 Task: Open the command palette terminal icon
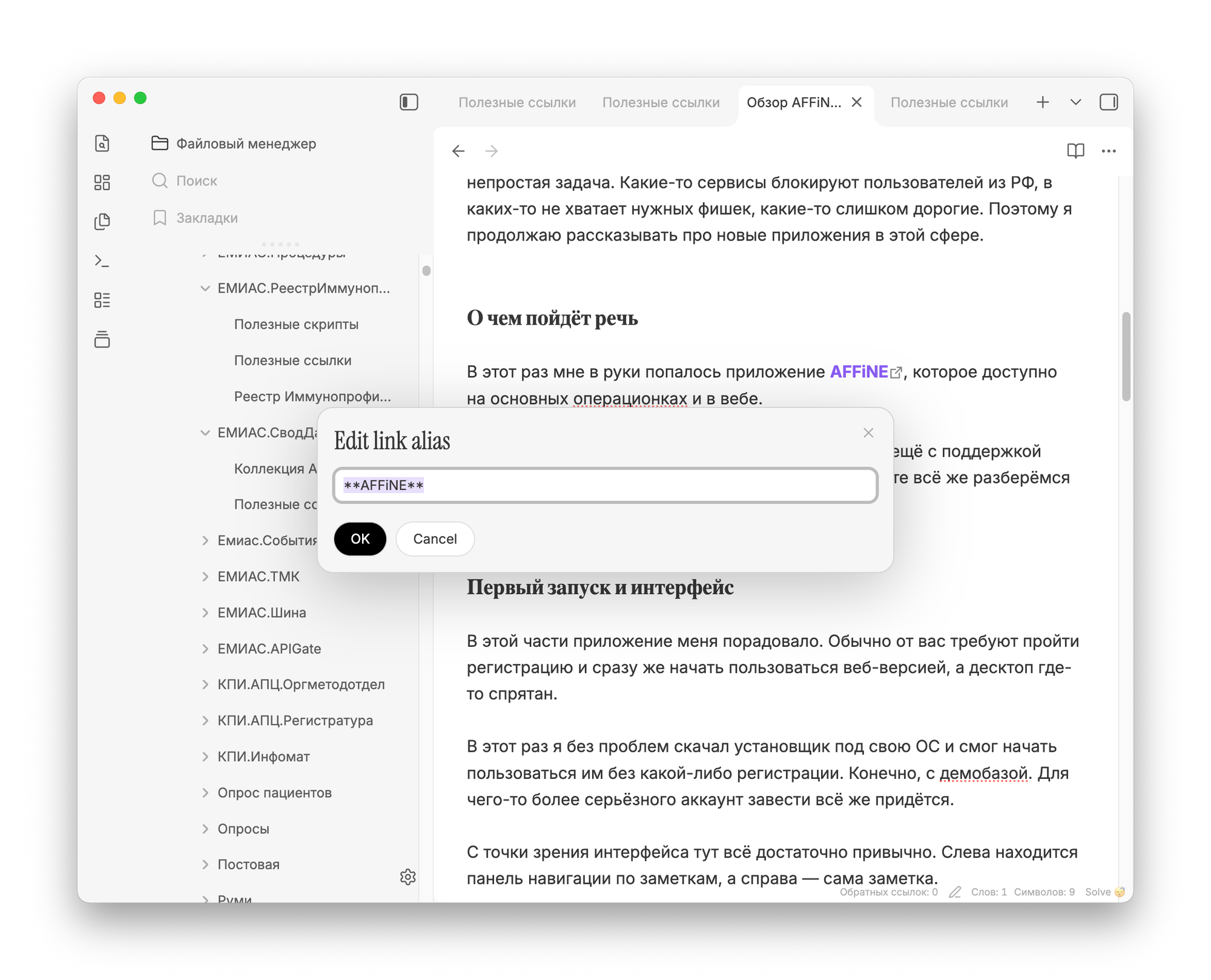[102, 261]
